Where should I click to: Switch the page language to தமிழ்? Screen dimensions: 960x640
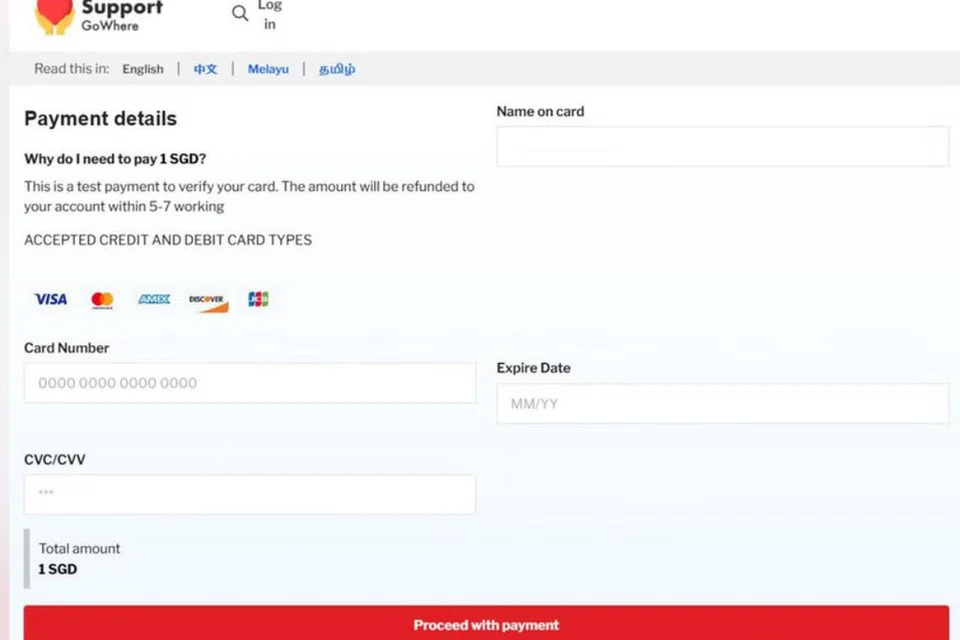pyautogui.click(x=337, y=69)
